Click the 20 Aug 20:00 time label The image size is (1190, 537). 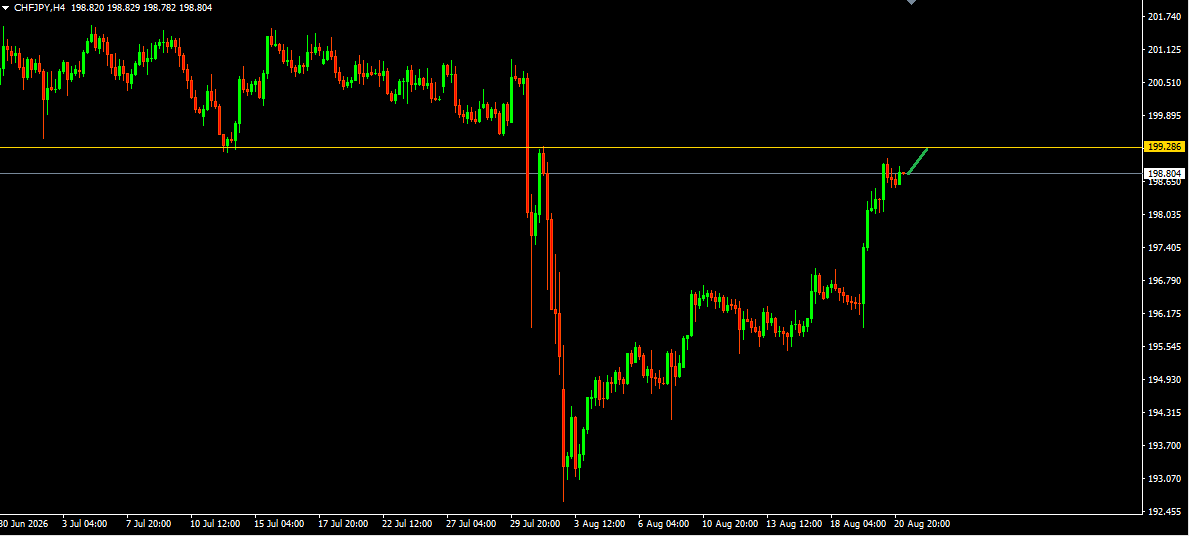(921, 524)
